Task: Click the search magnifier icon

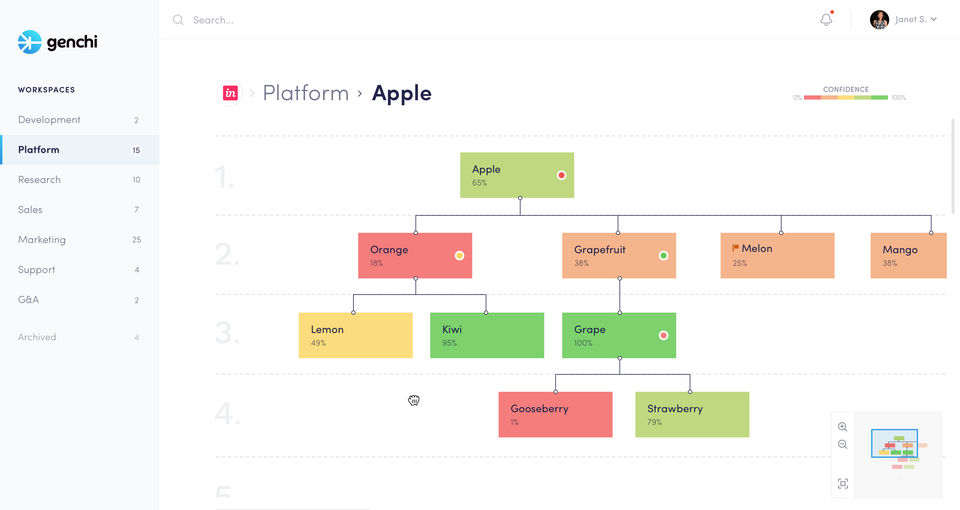Action: [x=178, y=20]
